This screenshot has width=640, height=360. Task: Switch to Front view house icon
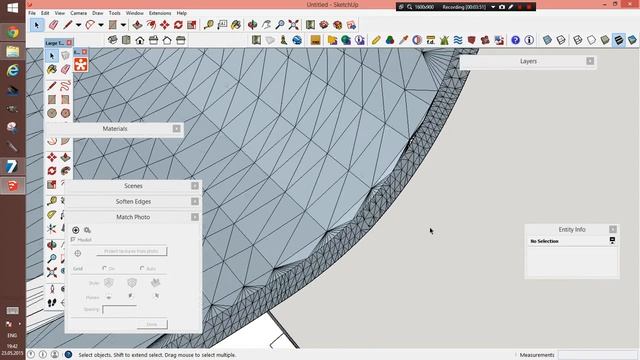(x=140, y=40)
